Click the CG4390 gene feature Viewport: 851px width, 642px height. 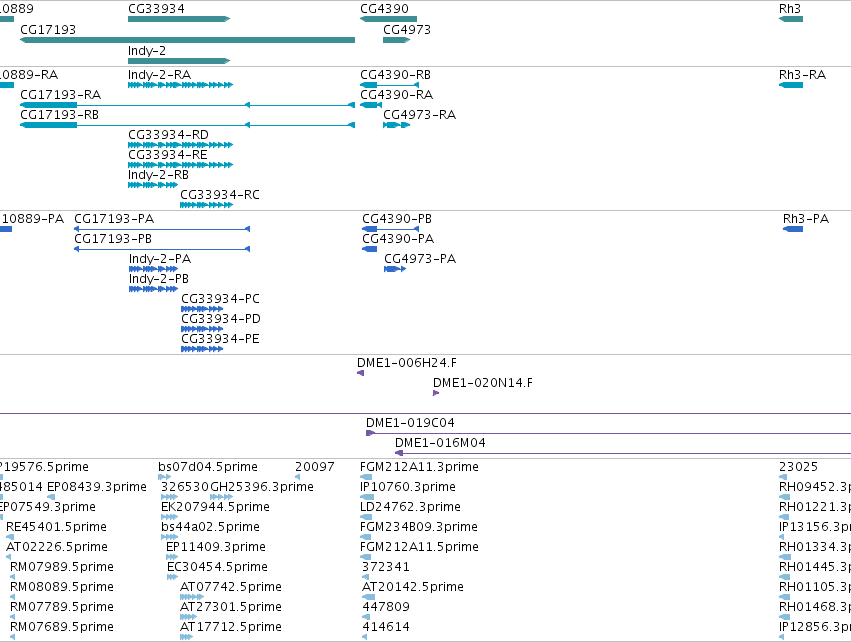click(388, 19)
